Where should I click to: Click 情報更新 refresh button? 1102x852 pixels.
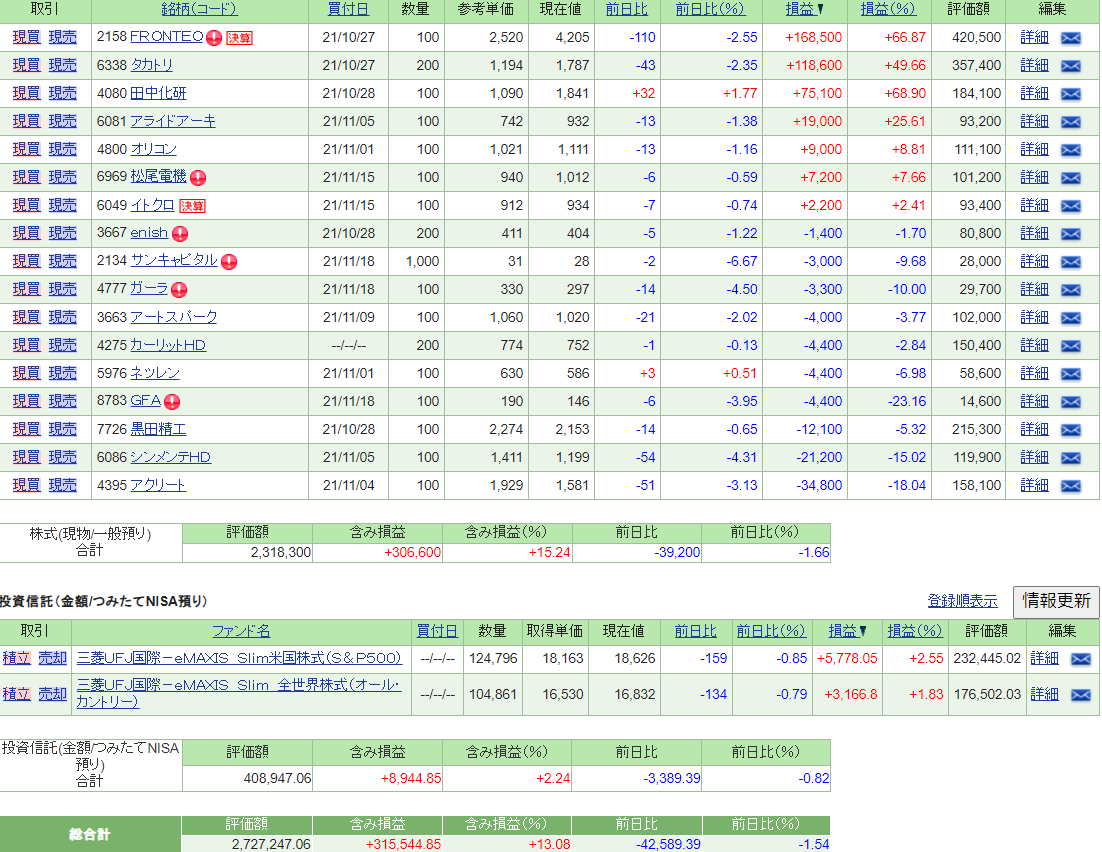pos(1056,602)
